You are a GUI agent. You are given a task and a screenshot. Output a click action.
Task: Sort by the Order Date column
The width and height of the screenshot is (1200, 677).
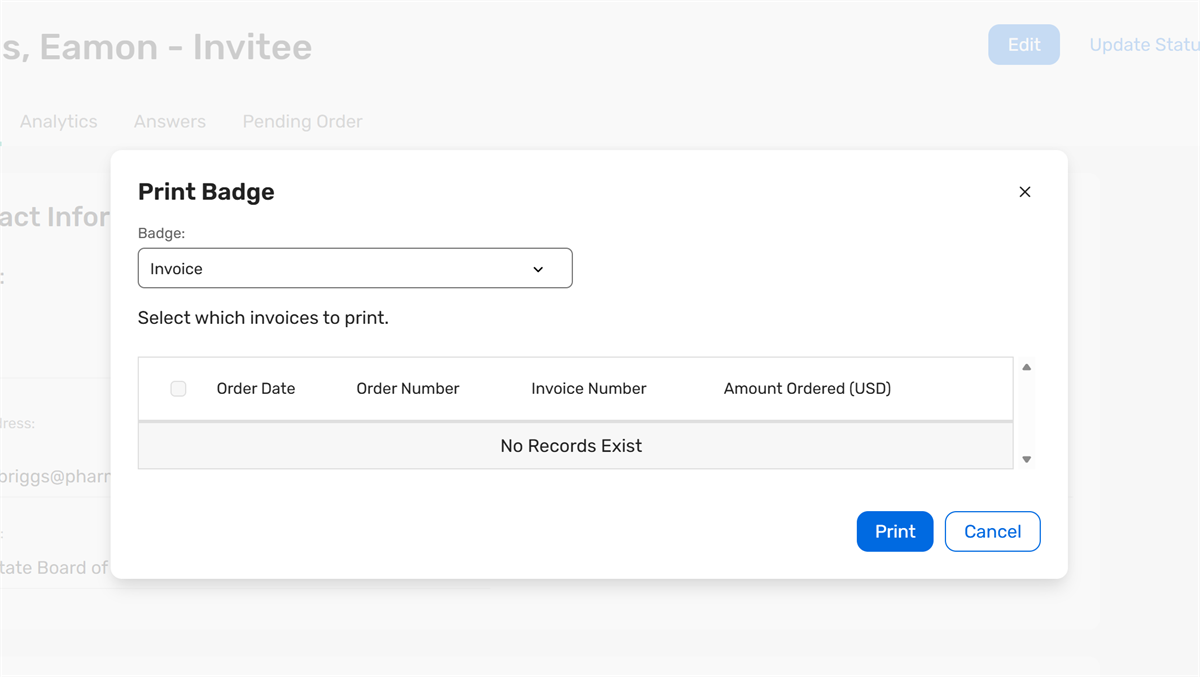point(255,388)
